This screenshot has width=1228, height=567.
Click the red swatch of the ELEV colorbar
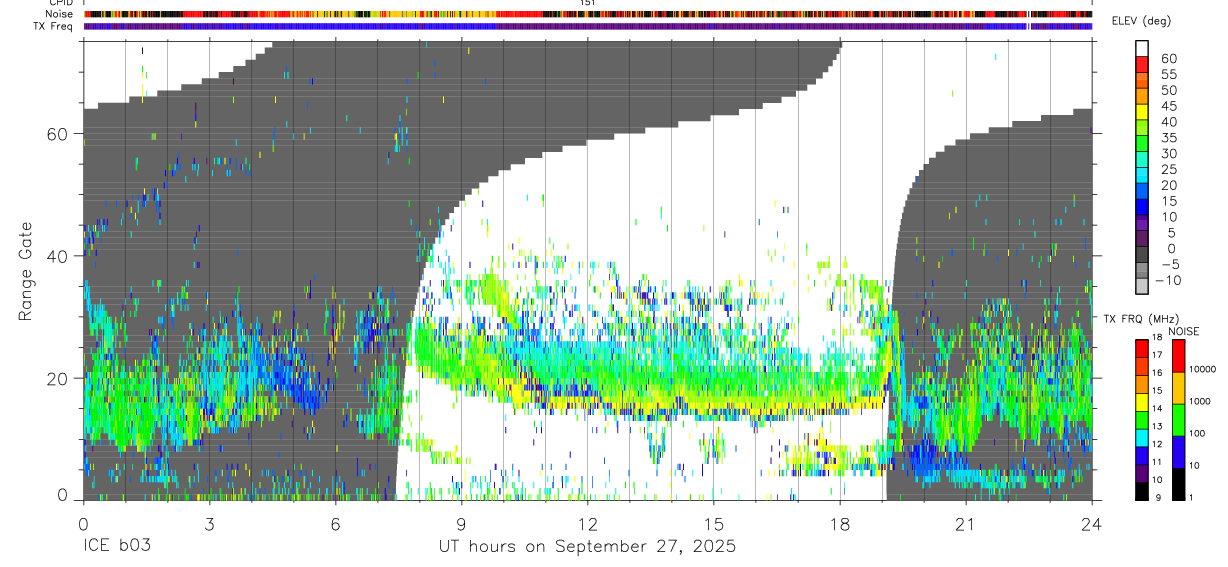pos(1142,65)
